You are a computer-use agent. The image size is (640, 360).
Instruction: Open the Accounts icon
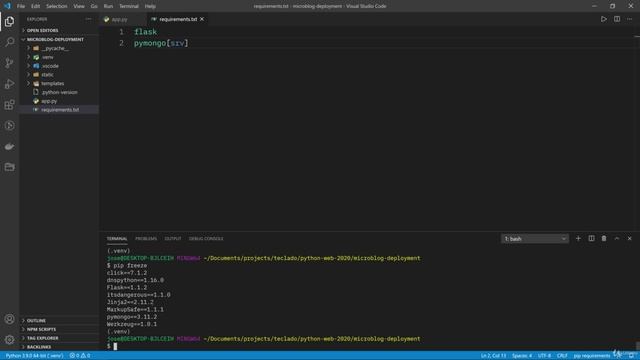pos(9,319)
